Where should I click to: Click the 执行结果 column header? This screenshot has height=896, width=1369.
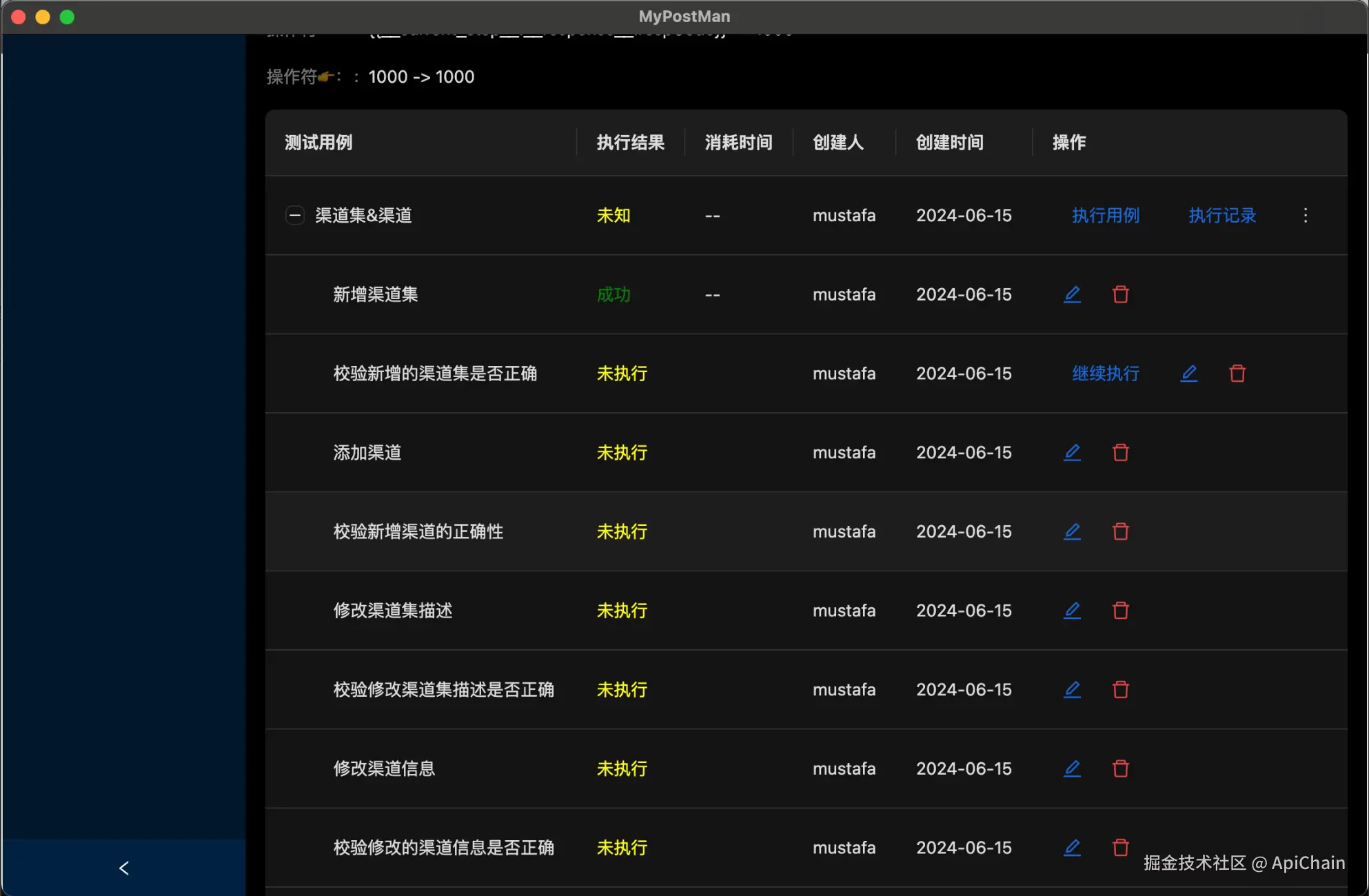(x=630, y=143)
